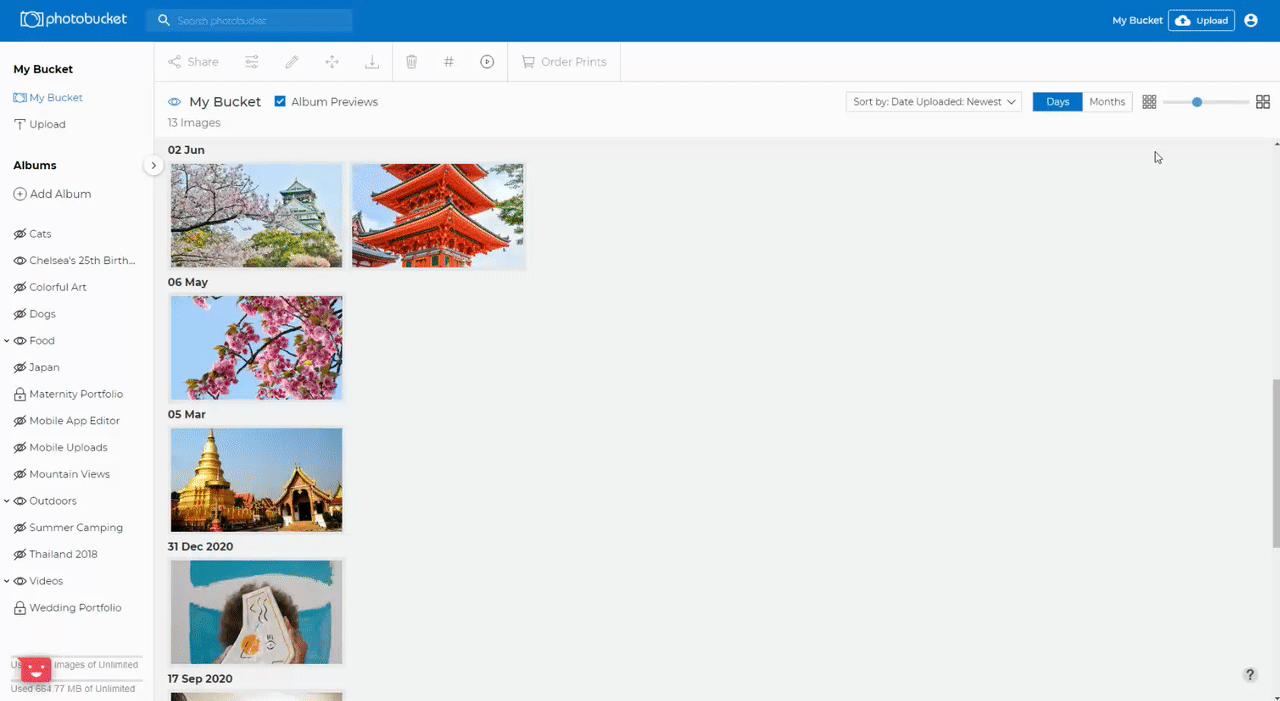
Task: Click the Order Prints cart button
Action: [x=564, y=62]
